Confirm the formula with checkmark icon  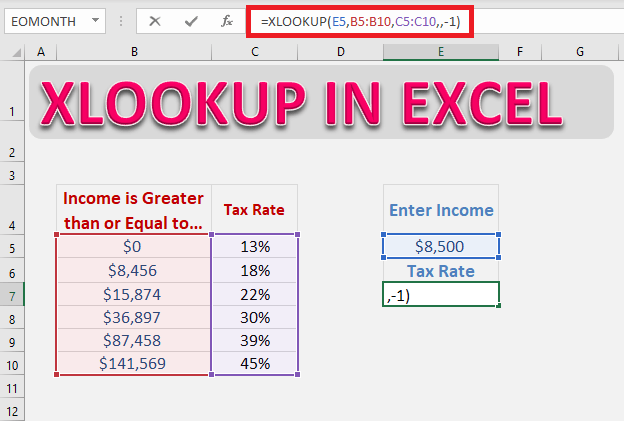tap(191, 21)
